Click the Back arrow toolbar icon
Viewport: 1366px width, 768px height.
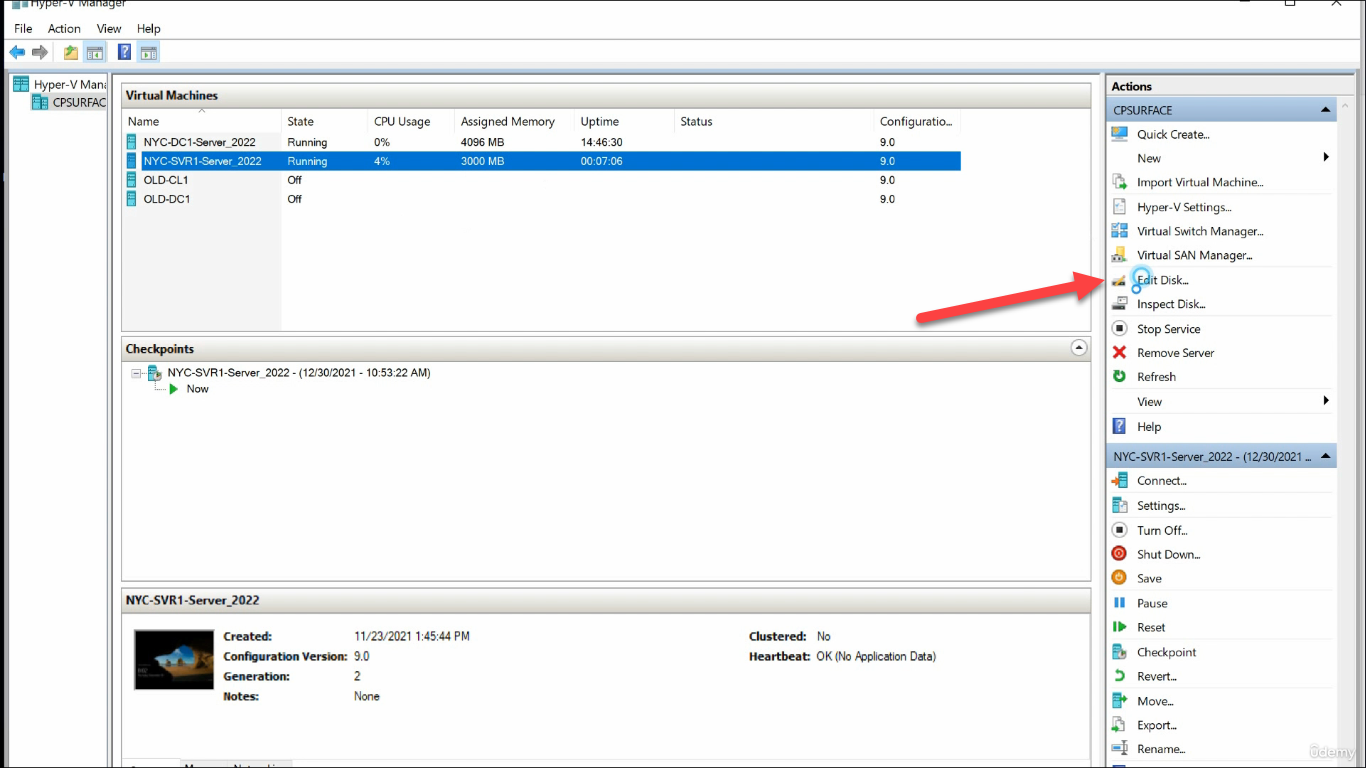[17, 52]
